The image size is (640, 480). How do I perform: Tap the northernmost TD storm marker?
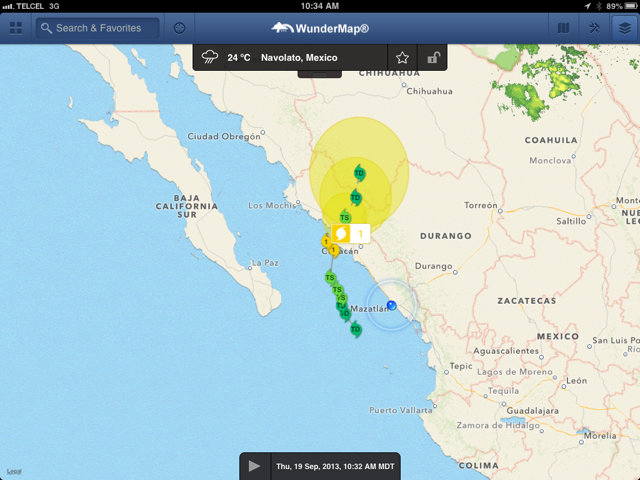click(359, 174)
